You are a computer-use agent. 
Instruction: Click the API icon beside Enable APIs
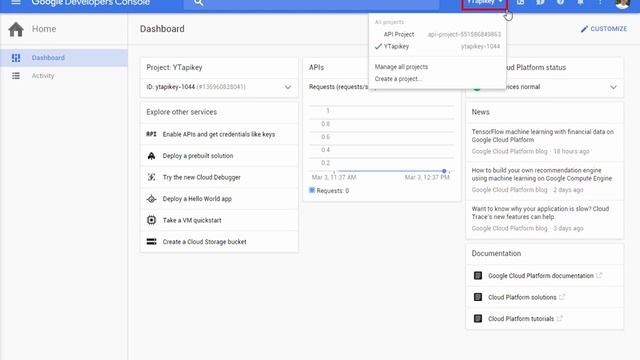(151, 134)
